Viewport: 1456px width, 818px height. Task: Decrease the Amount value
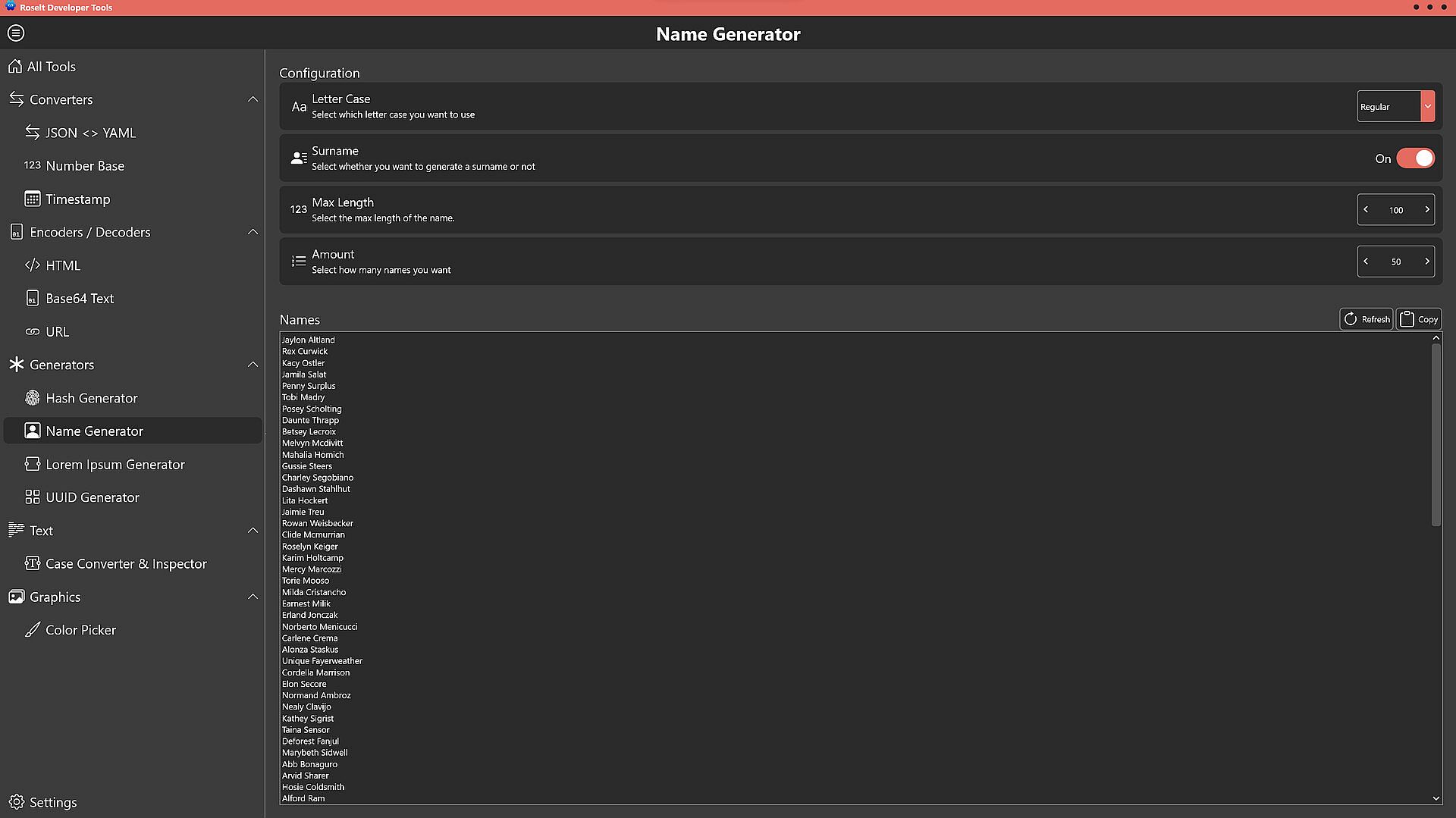[1366, 262]
